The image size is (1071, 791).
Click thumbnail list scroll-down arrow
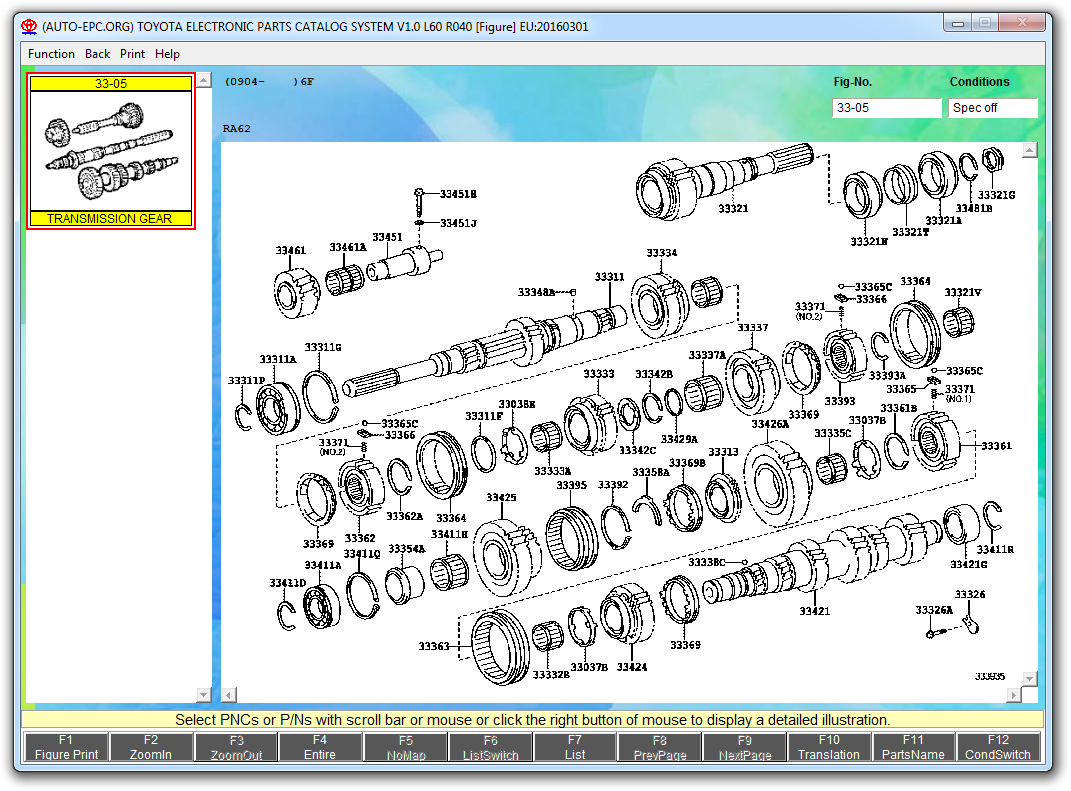204,695
